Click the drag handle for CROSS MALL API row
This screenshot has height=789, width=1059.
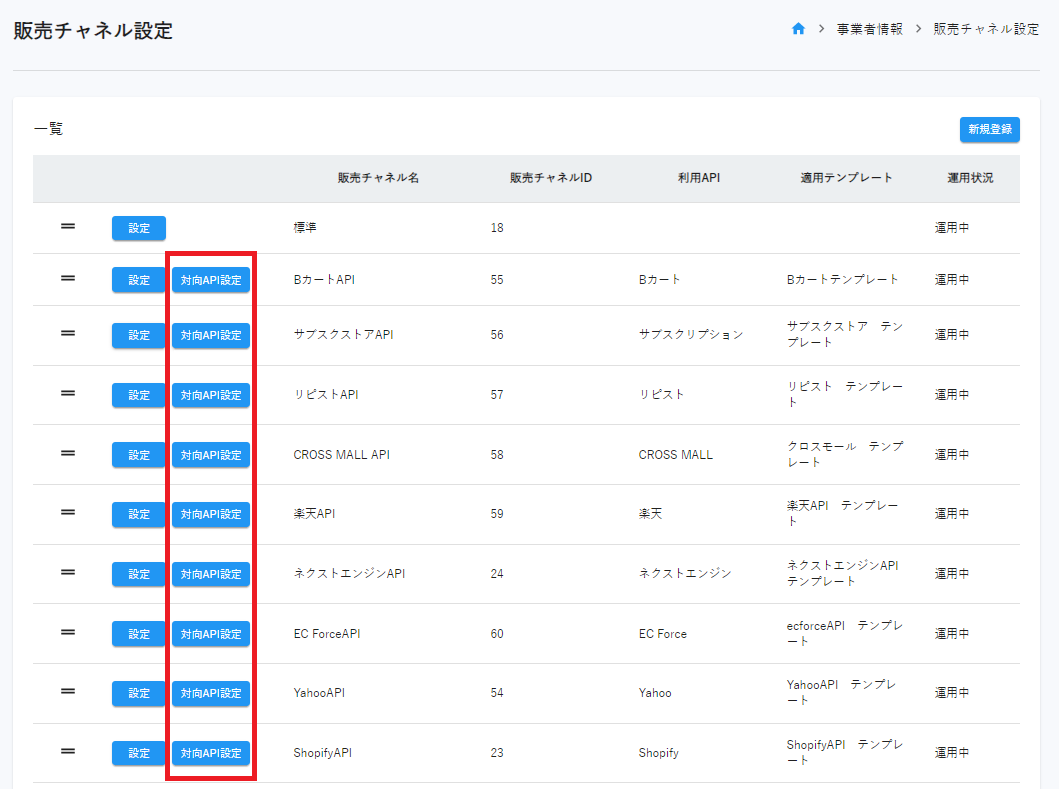[68, 453]
